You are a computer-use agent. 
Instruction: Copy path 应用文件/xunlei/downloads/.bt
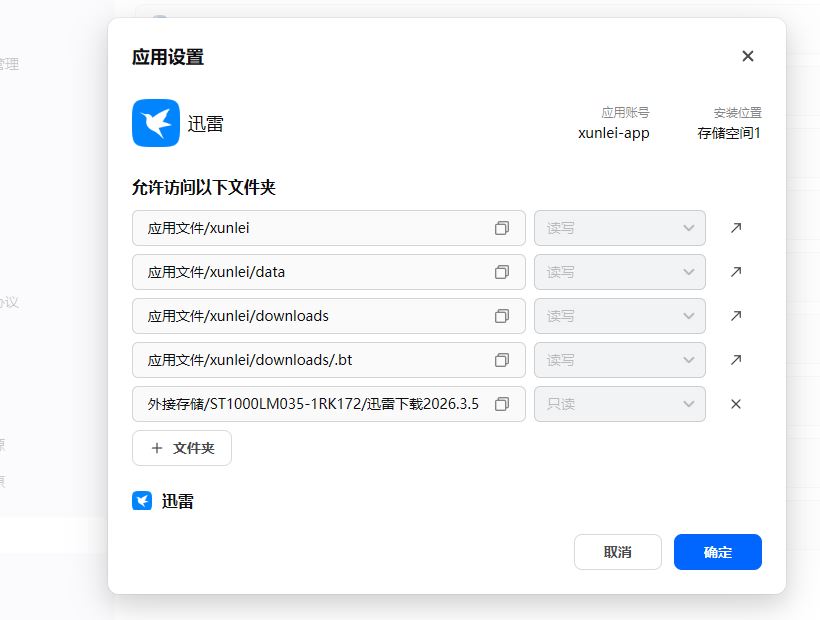502,360
